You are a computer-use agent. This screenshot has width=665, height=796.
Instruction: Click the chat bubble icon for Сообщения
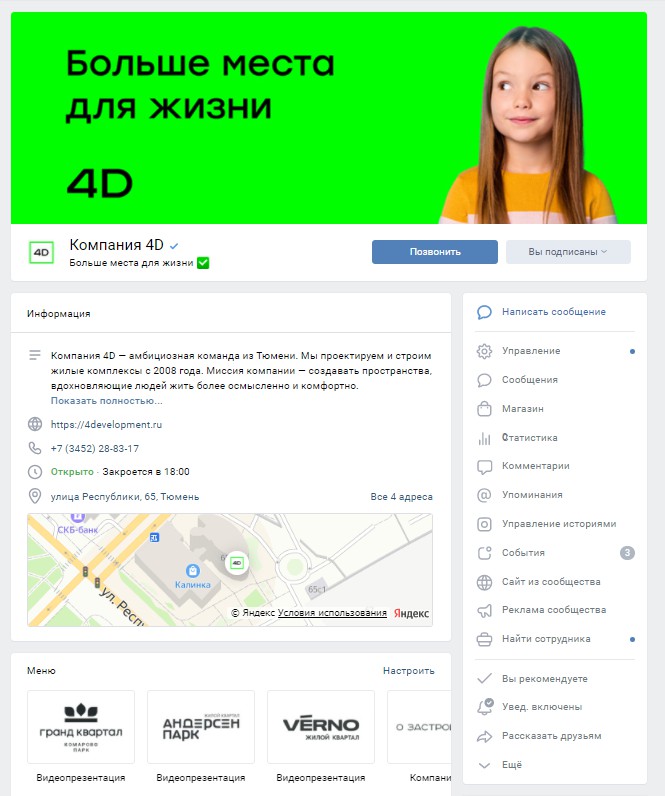484,380
